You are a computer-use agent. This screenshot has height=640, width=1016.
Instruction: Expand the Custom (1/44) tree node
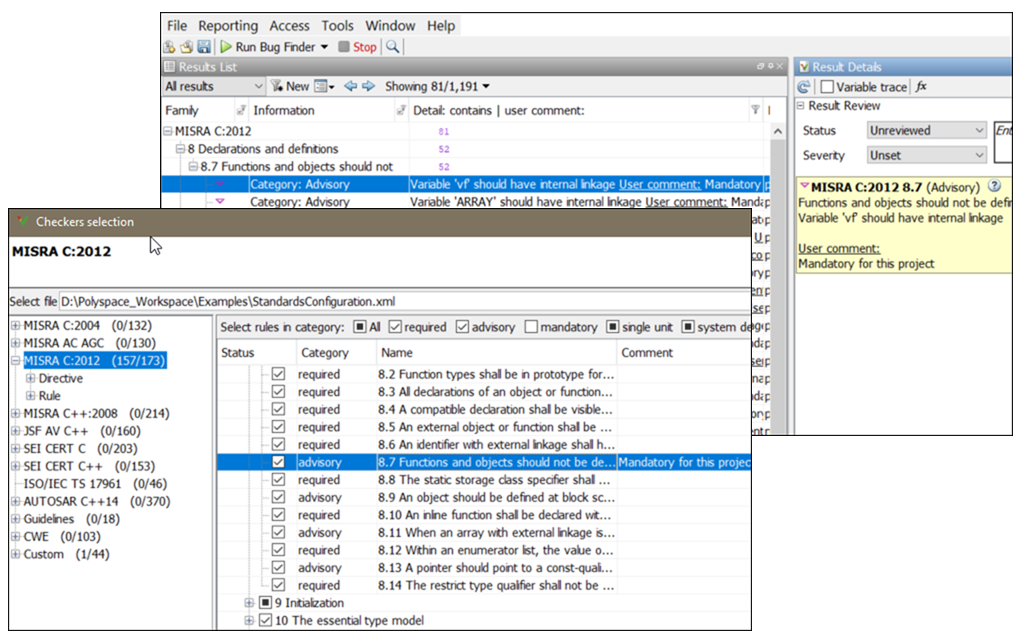(x=16, y=554)
